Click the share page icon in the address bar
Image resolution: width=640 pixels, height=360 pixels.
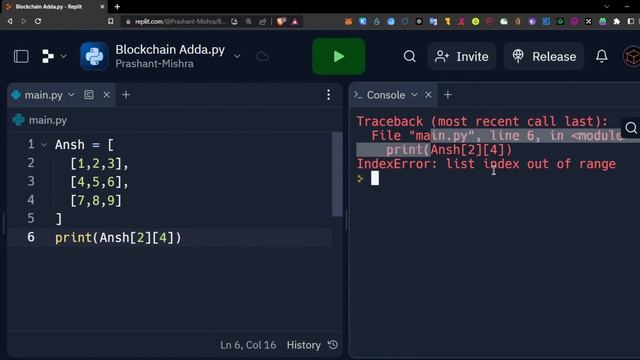pyautogui.click(x=262, y=21)
